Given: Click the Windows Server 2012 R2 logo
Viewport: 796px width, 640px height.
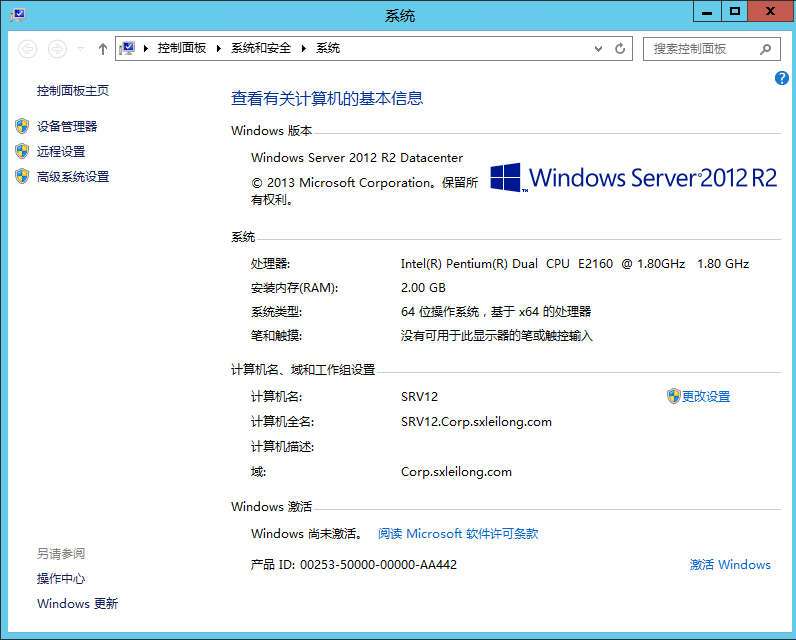Looking at the screenshot, I should (633, 178).
